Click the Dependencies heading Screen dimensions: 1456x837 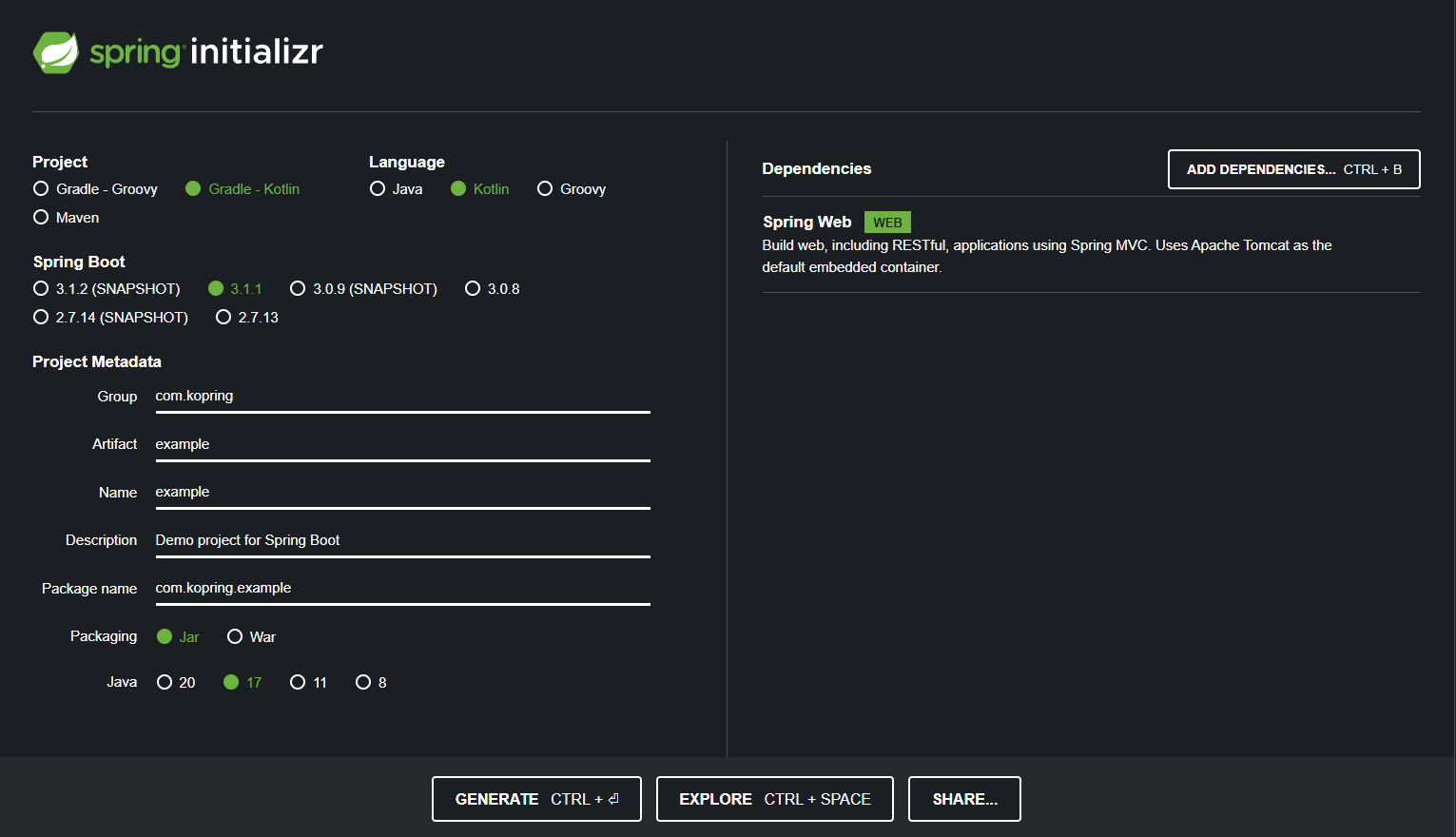[817, 168]
